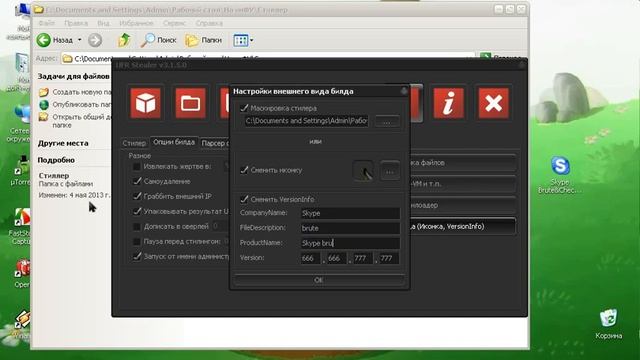Screen dimensions: 640x360
Task: Select the Opera desktop icon
Action: pos(23,274)
